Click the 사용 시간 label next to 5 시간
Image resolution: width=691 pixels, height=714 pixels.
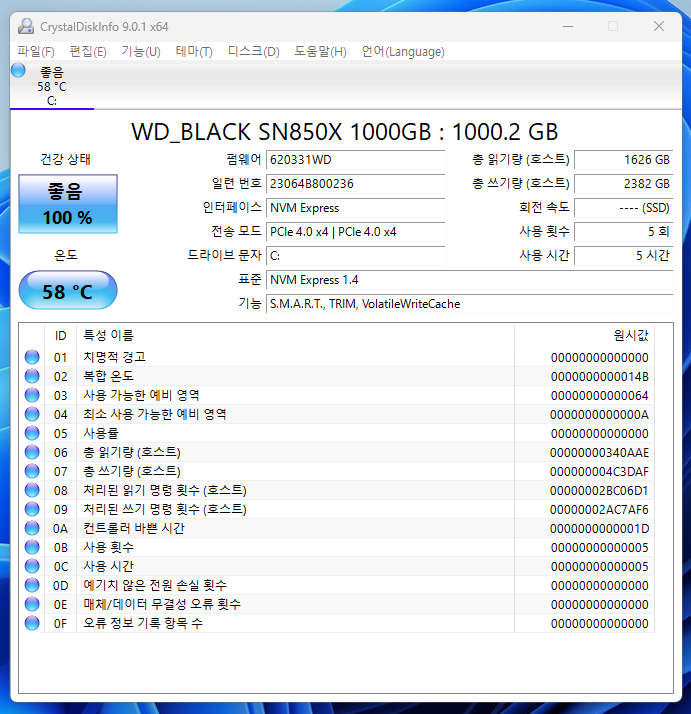tap(544, 255)
